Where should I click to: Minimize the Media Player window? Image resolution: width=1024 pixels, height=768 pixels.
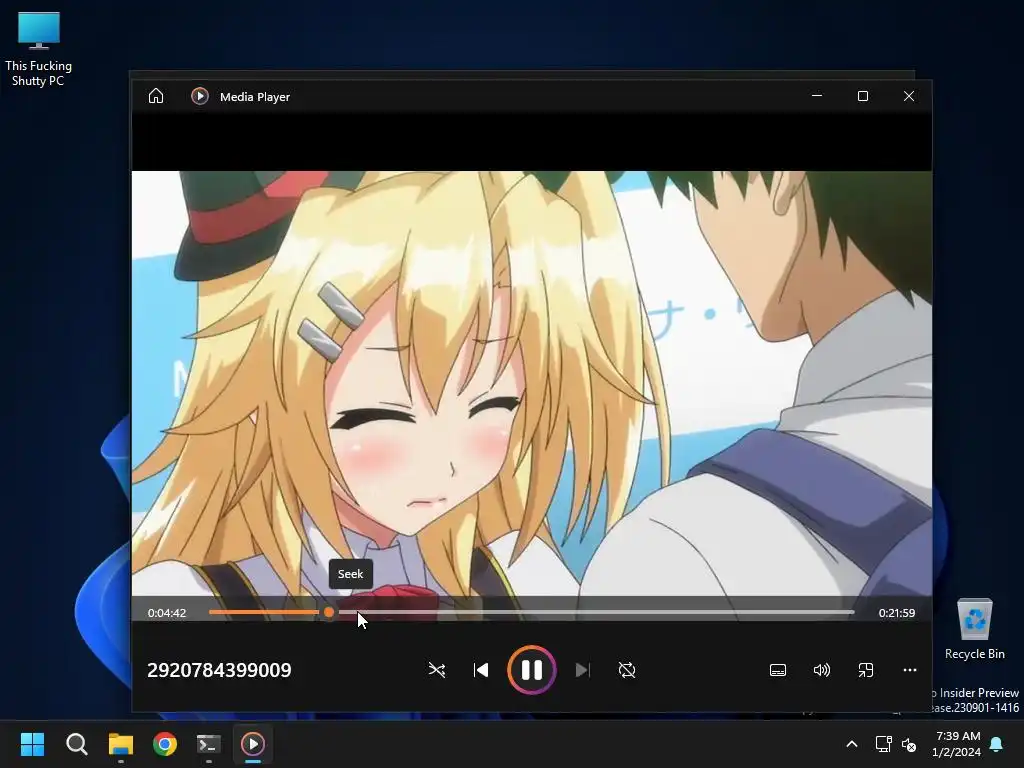point(816,96)
